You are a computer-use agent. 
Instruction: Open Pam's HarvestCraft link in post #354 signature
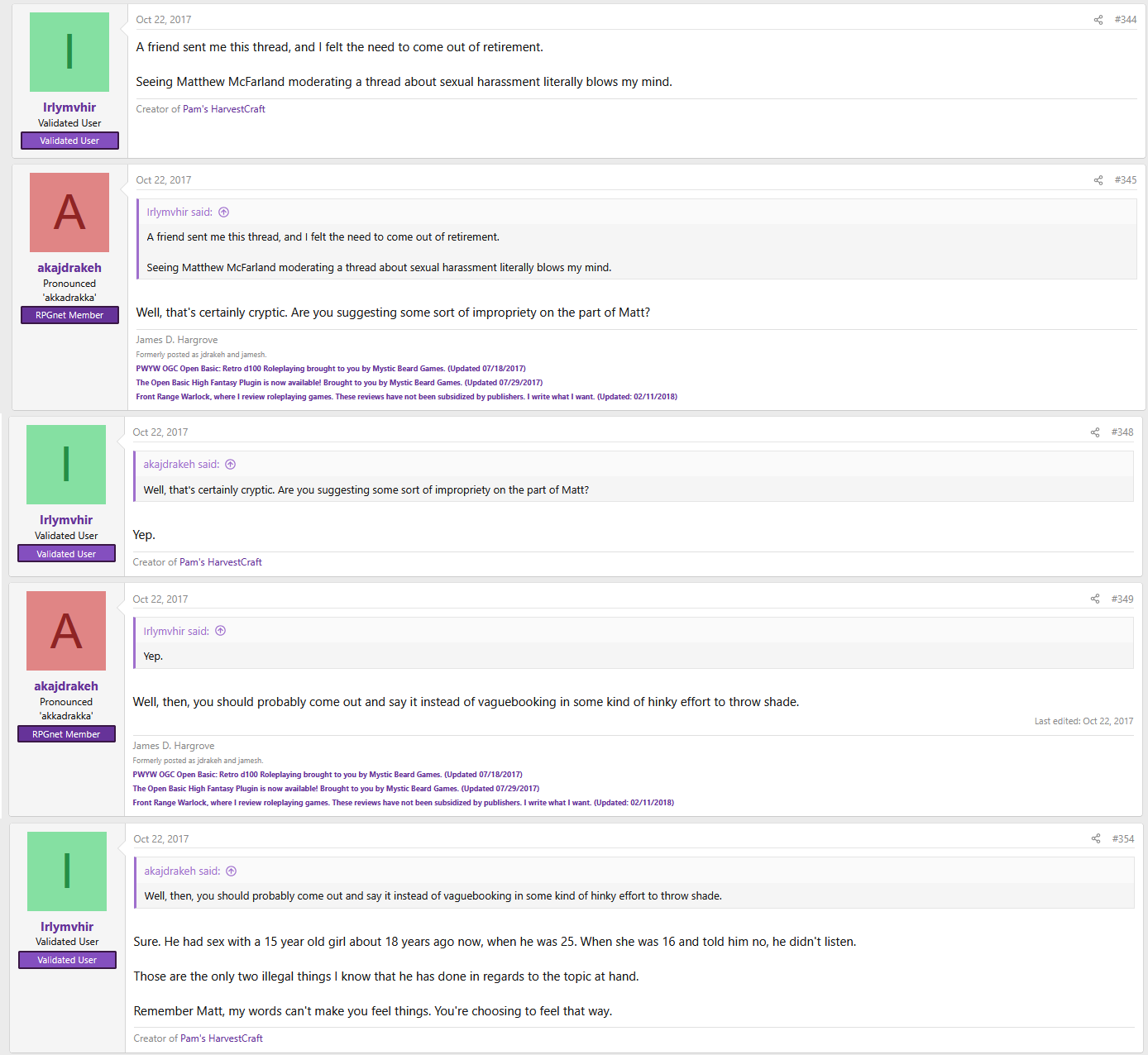click(x=222, y=1038)
